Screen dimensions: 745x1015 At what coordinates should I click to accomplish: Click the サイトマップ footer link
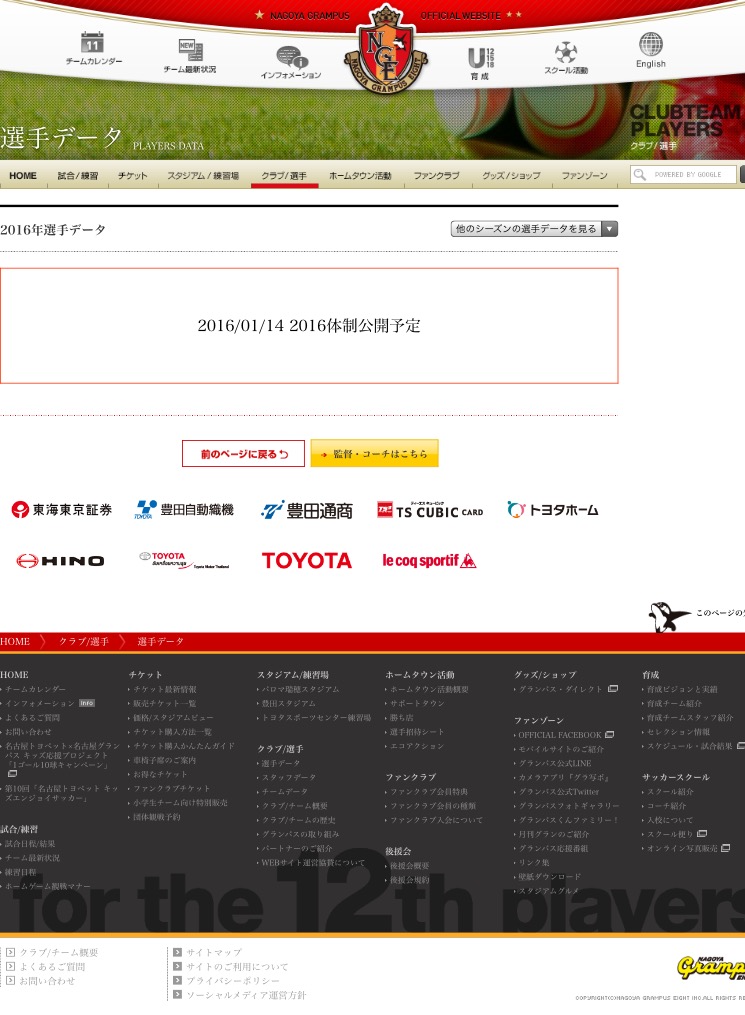click(213, 953)
